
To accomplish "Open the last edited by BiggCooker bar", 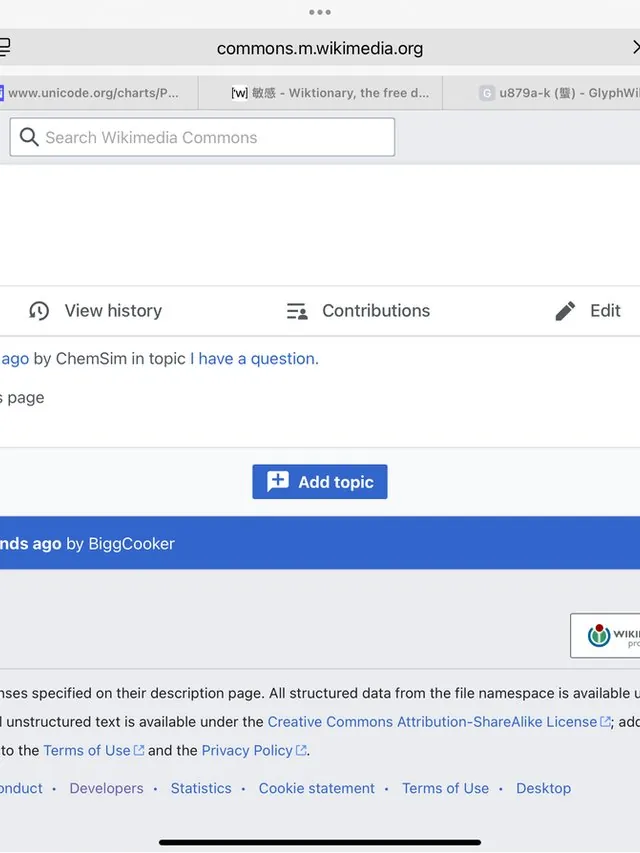I will (x=320, y=543).
